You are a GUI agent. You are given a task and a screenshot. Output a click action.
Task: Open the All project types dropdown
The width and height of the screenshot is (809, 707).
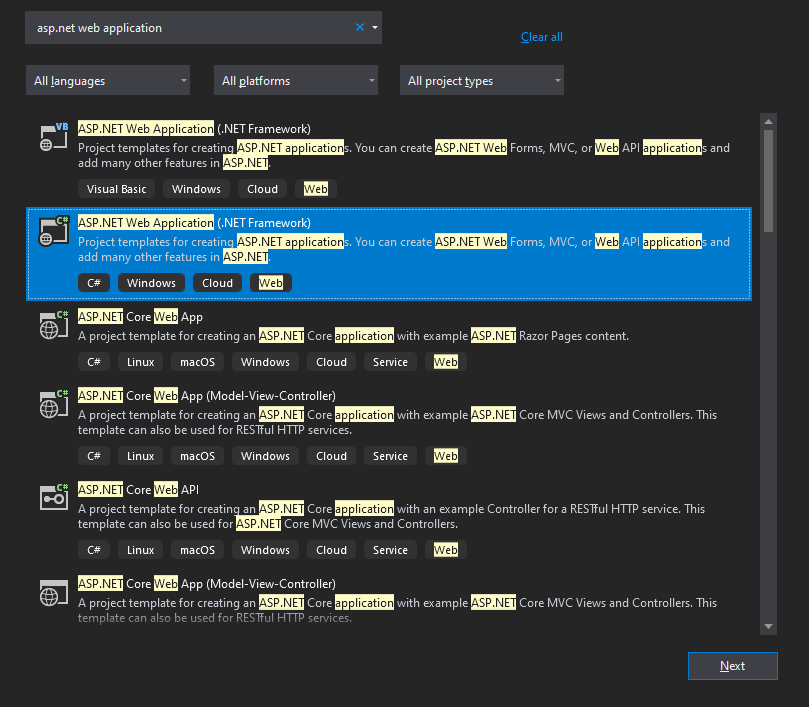pos(481,80)
